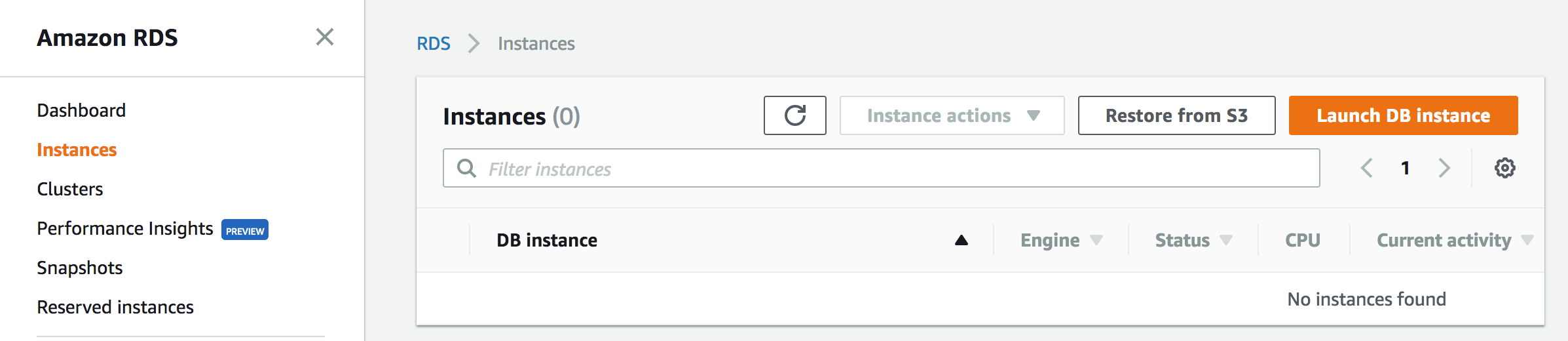Open Dashboard in the sidebar
This screenshot has height=341, width=1568.
click(x=81, y=110)
